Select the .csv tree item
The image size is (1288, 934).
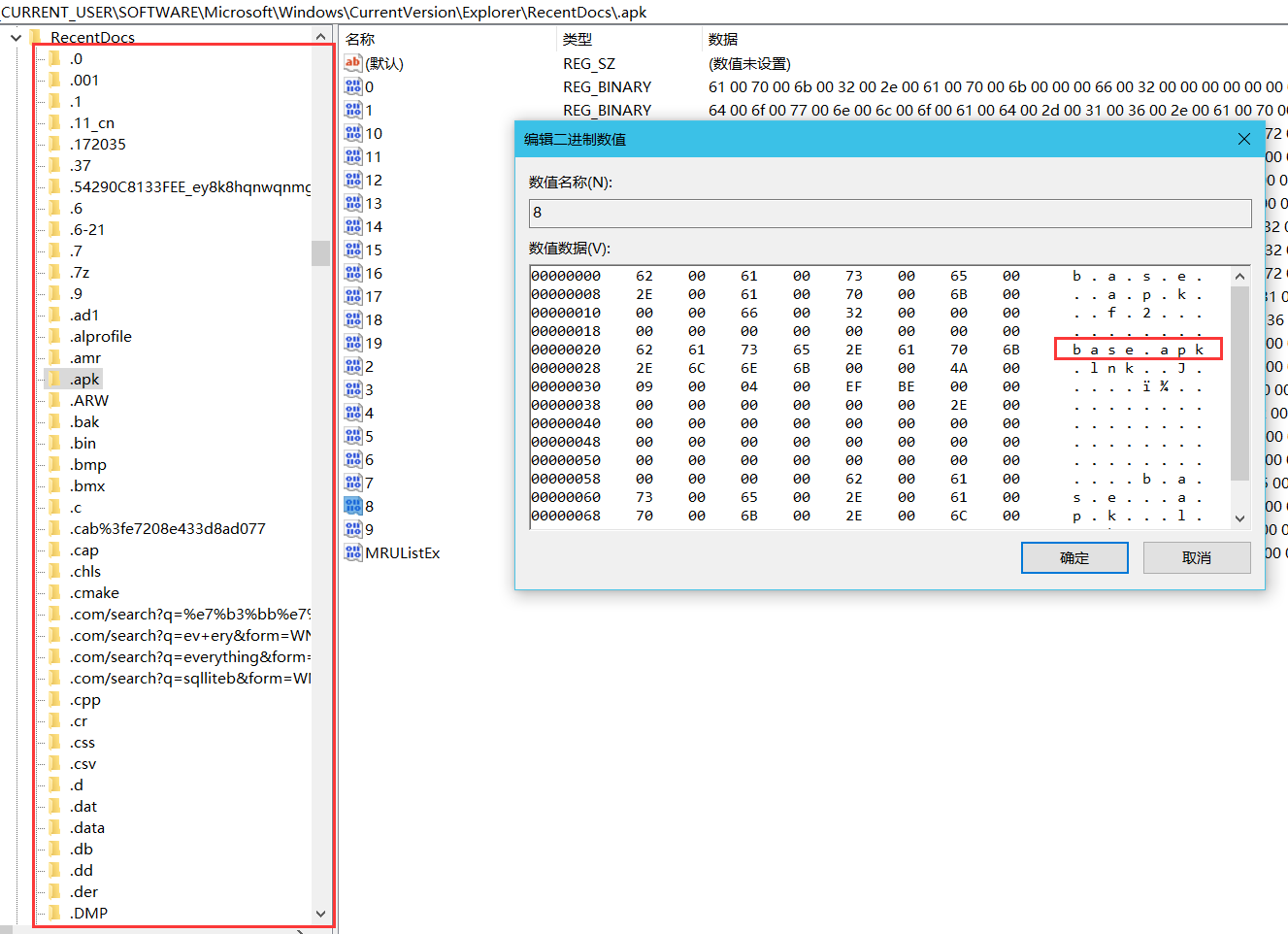click(83, 764)
